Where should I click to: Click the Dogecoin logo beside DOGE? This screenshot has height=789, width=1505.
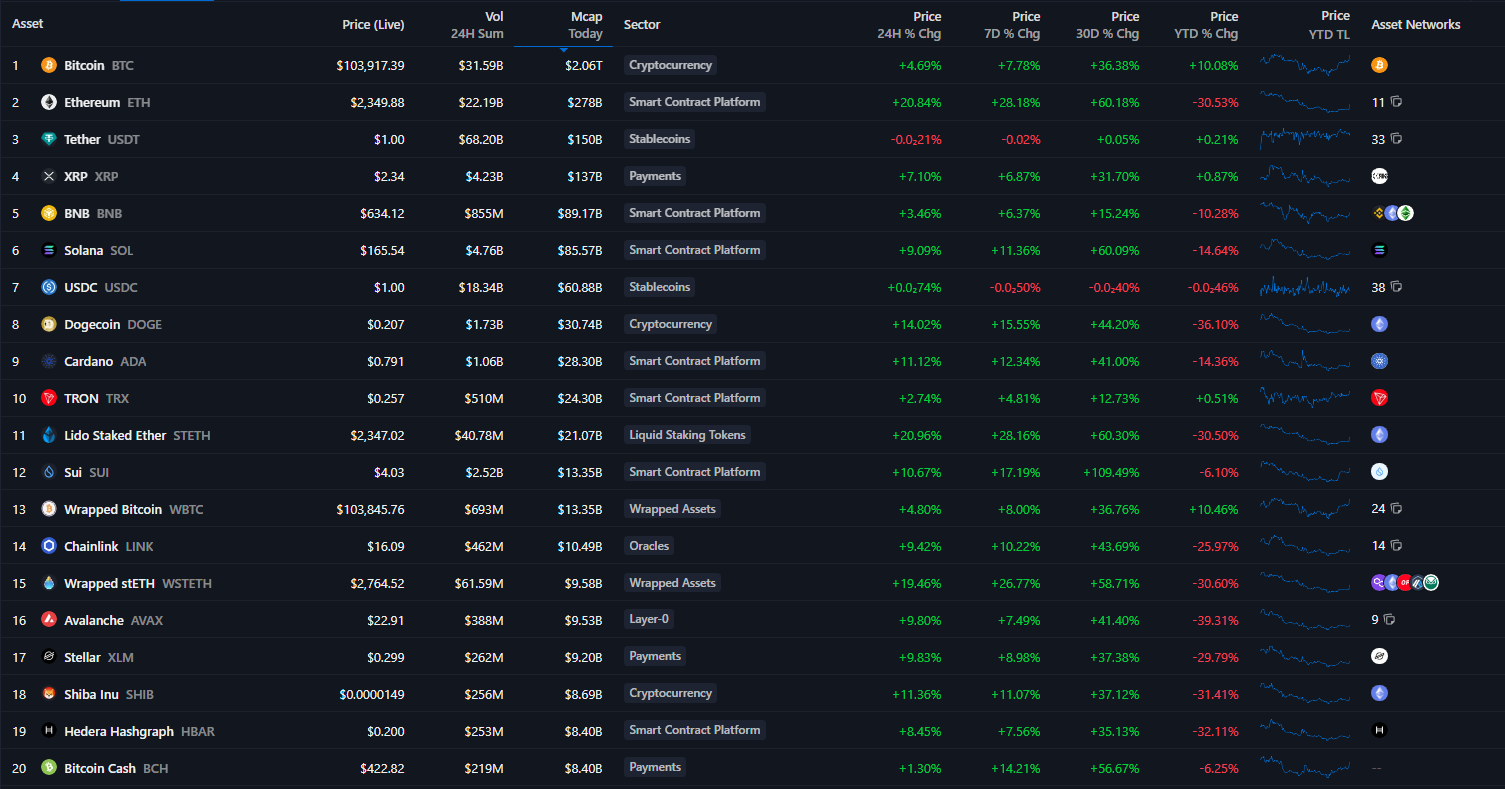coord(49,324)
